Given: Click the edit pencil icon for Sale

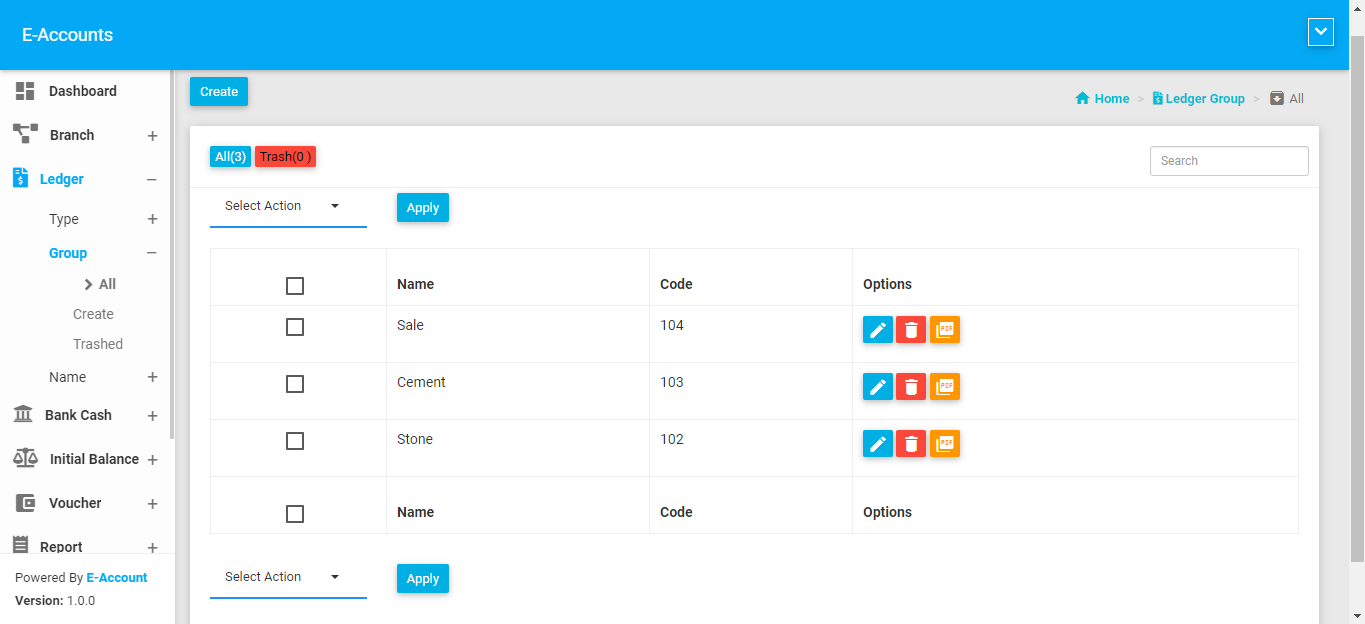Looking at the screenshot, I should click(877, 330).
